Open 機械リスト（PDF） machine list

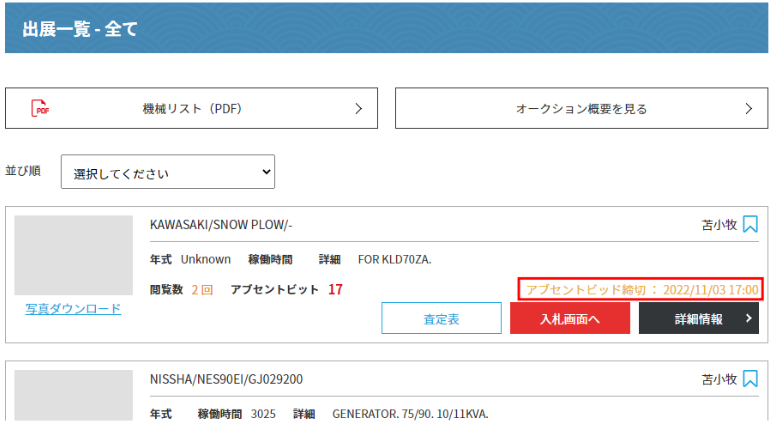point(191,109)
